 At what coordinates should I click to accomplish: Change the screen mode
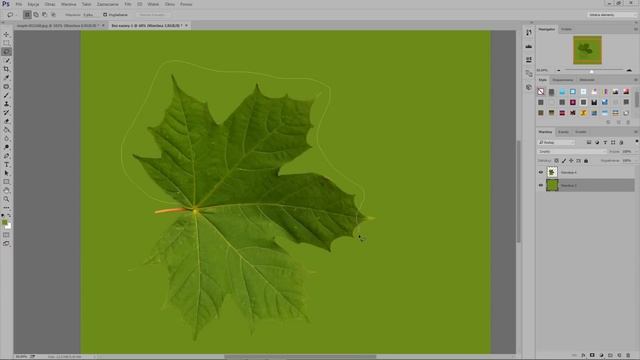(6, 243)
